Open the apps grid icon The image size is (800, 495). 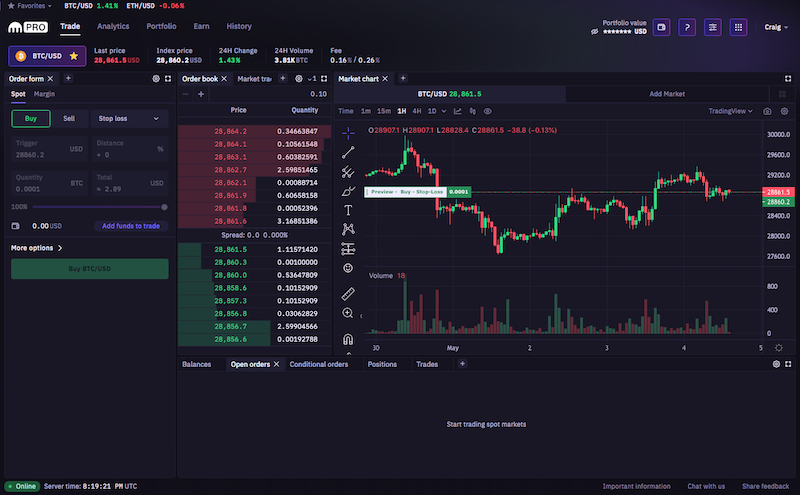tap(738, 27)
